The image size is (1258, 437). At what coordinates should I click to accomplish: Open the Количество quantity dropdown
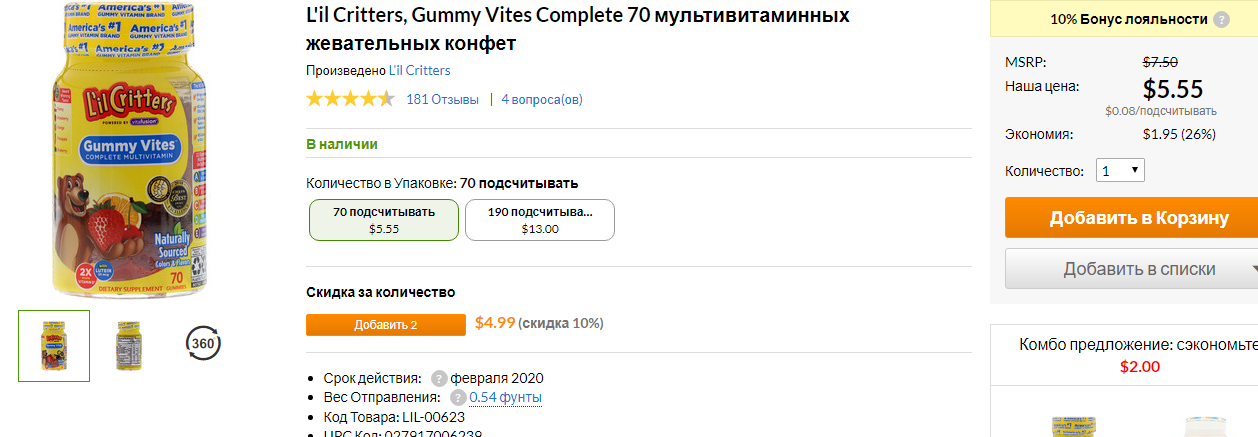(1120, 171)
